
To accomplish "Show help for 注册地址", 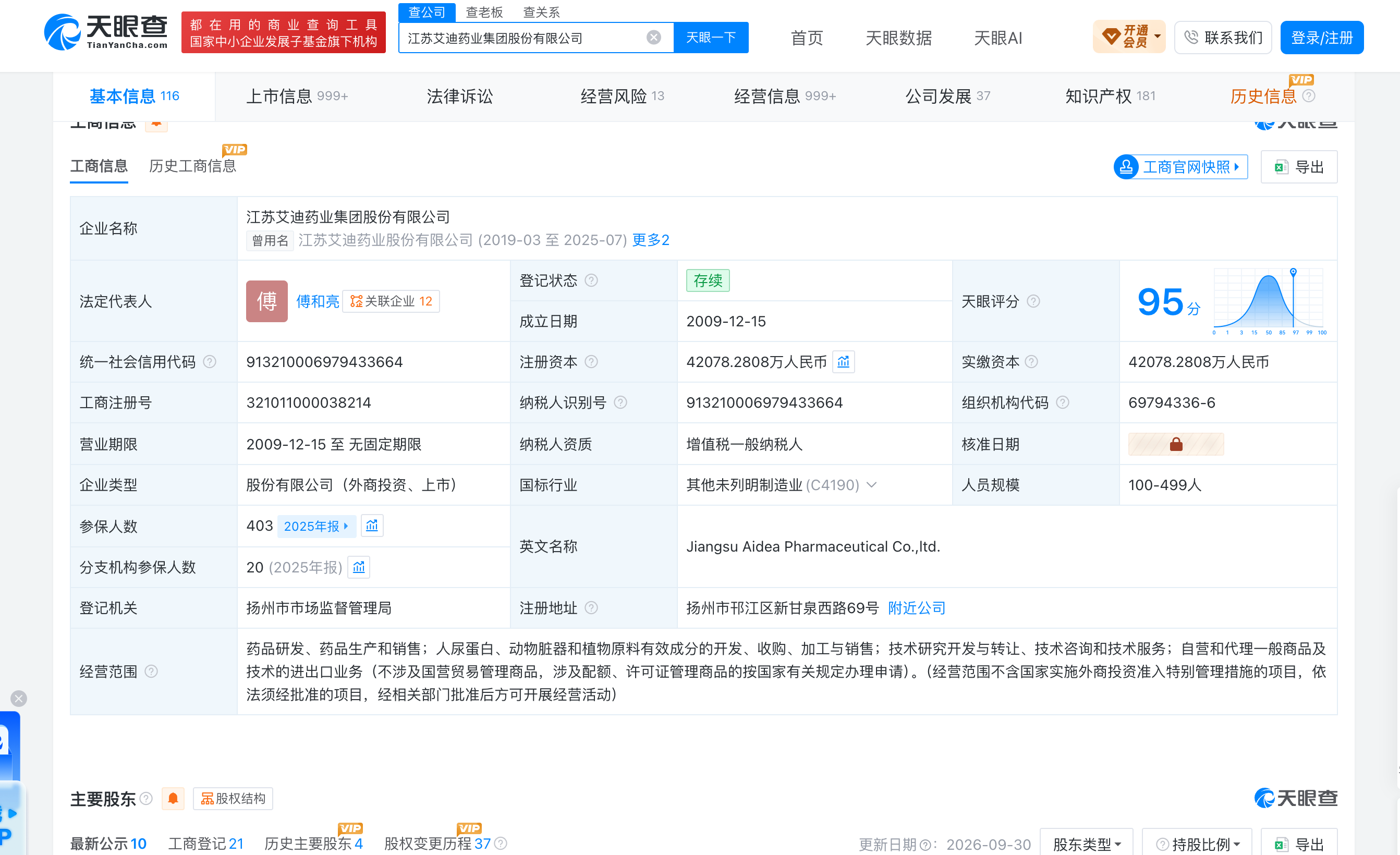I will pos(591,608).
